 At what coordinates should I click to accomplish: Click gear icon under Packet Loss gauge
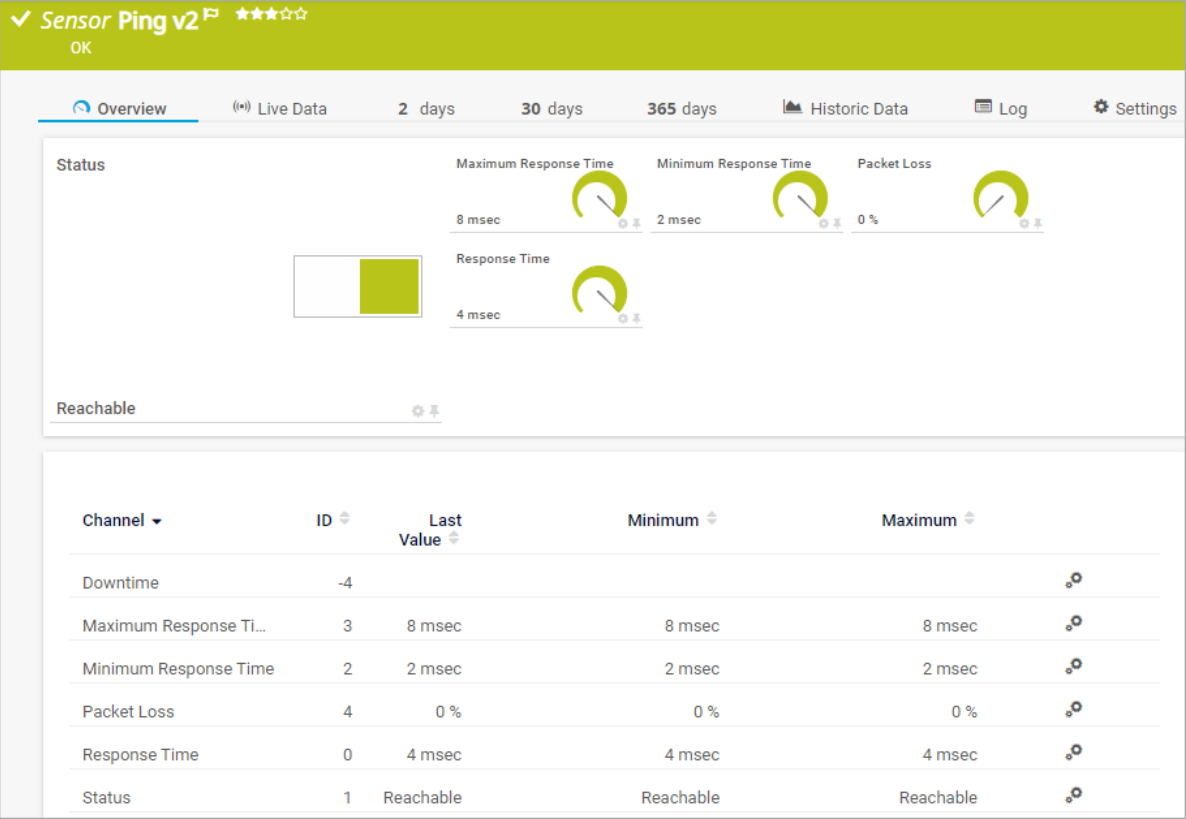coord(1024,224)
